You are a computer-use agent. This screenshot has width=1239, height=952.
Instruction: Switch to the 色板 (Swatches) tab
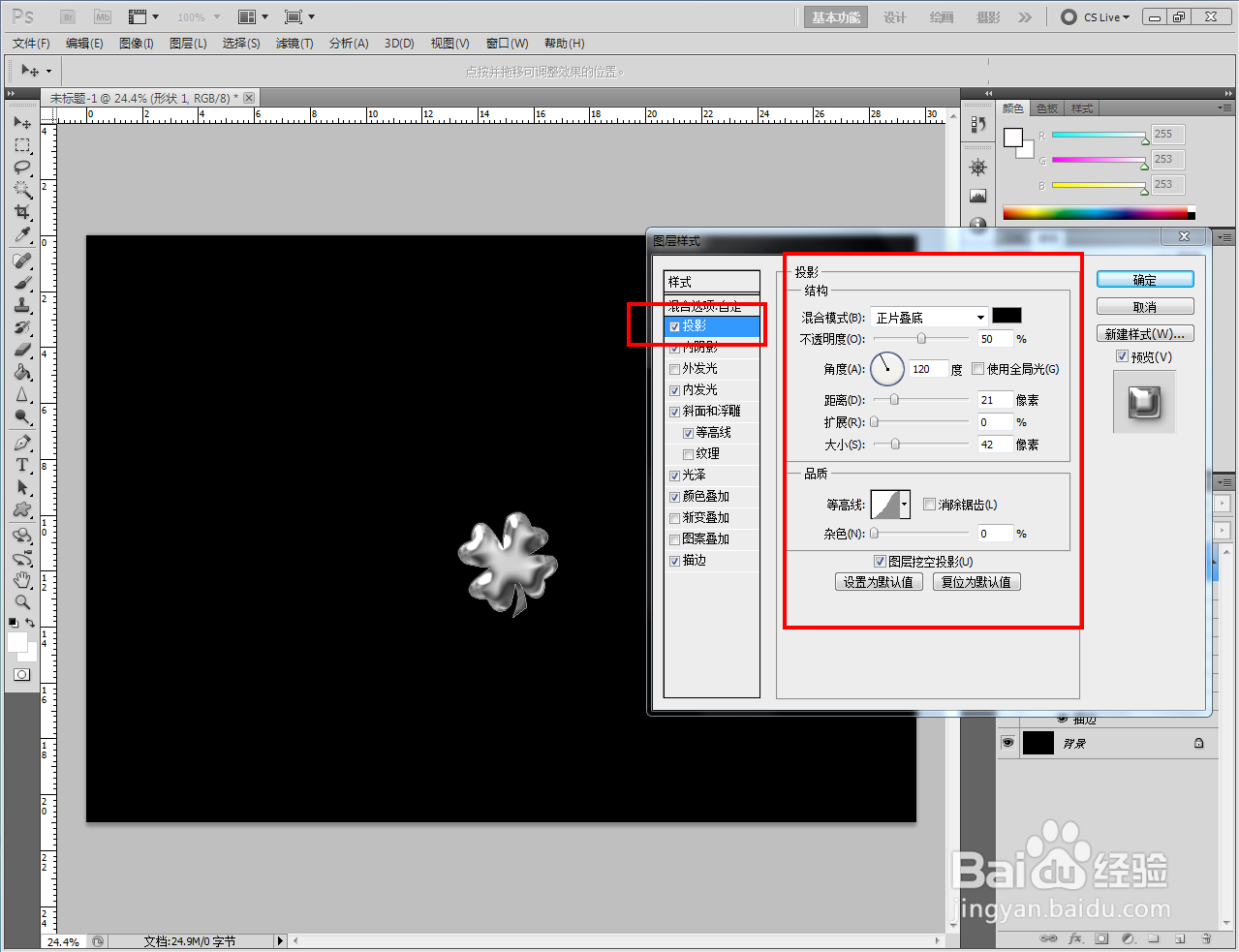(x=1047, y=108)
